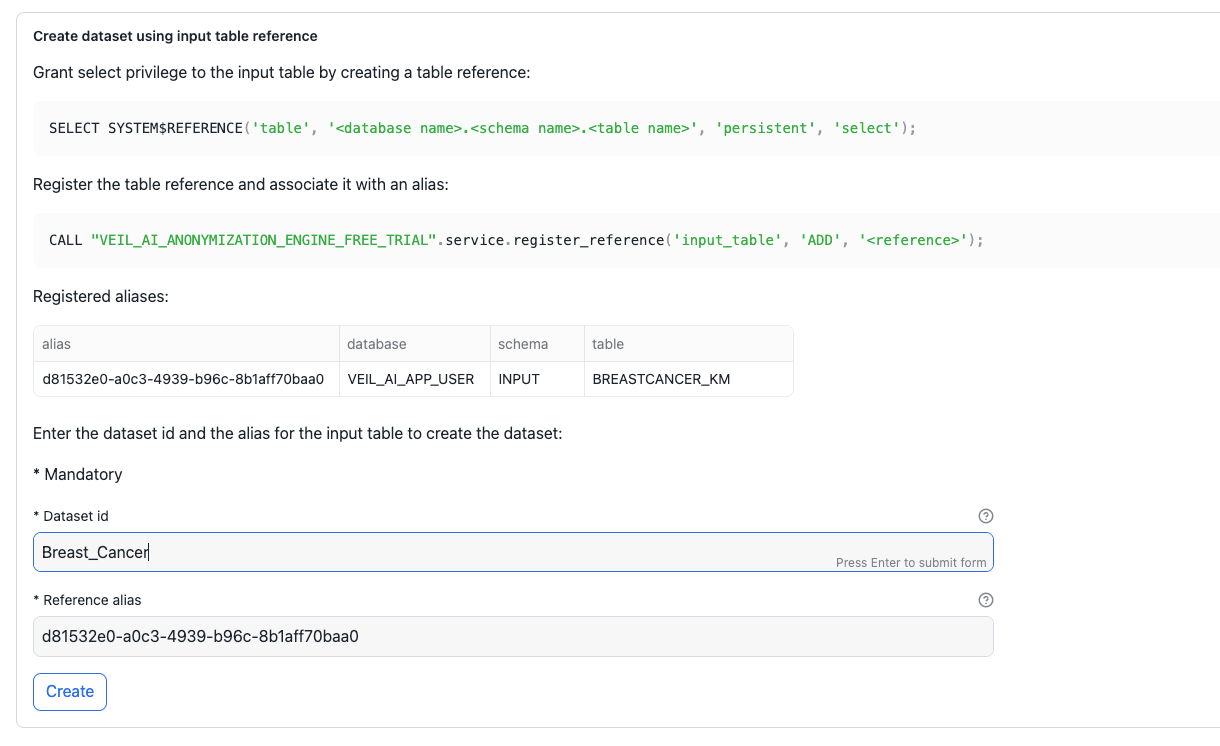Click the '* Mandatory' text

pos(78,474)
